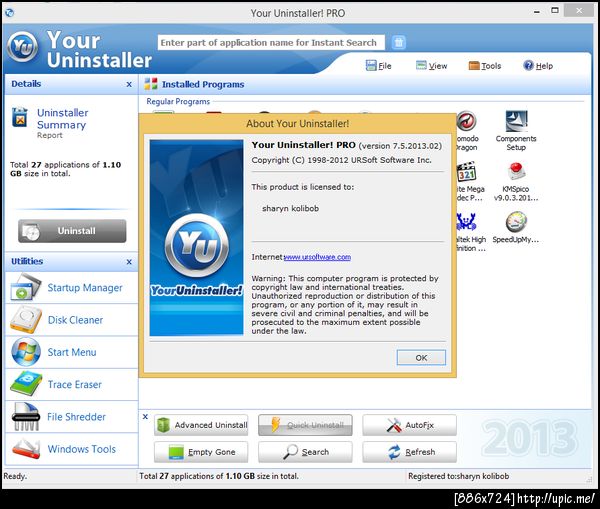
Task: Open the Uninstaller Summary report icon
Action: coord(20,117)
